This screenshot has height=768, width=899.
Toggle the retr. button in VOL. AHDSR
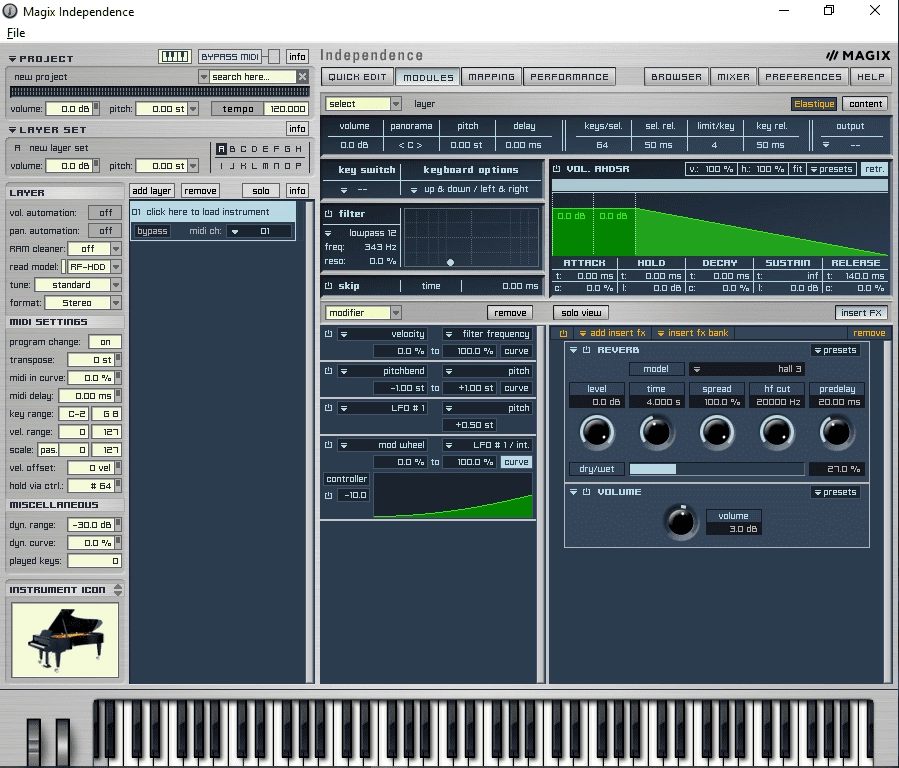coord(874,169)
